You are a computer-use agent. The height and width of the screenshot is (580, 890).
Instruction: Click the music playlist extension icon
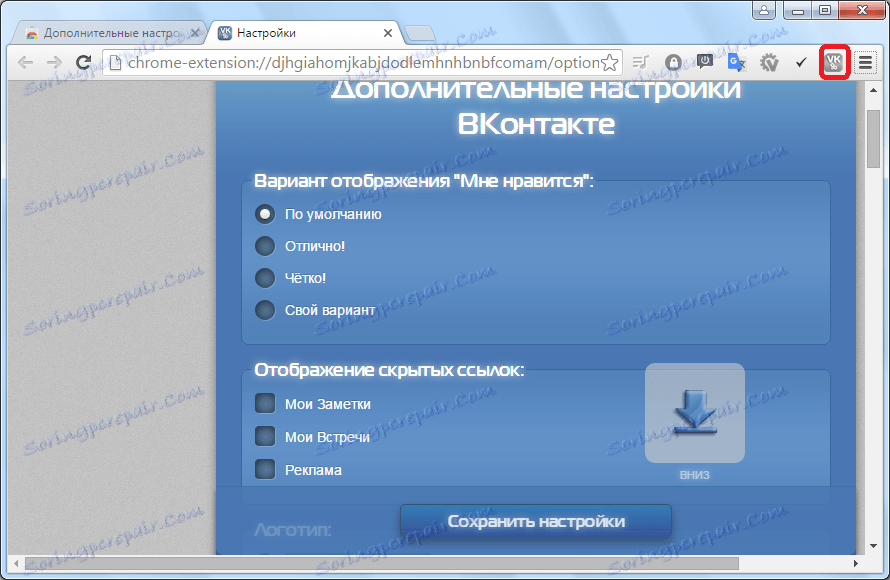click(x=638, y=62)
